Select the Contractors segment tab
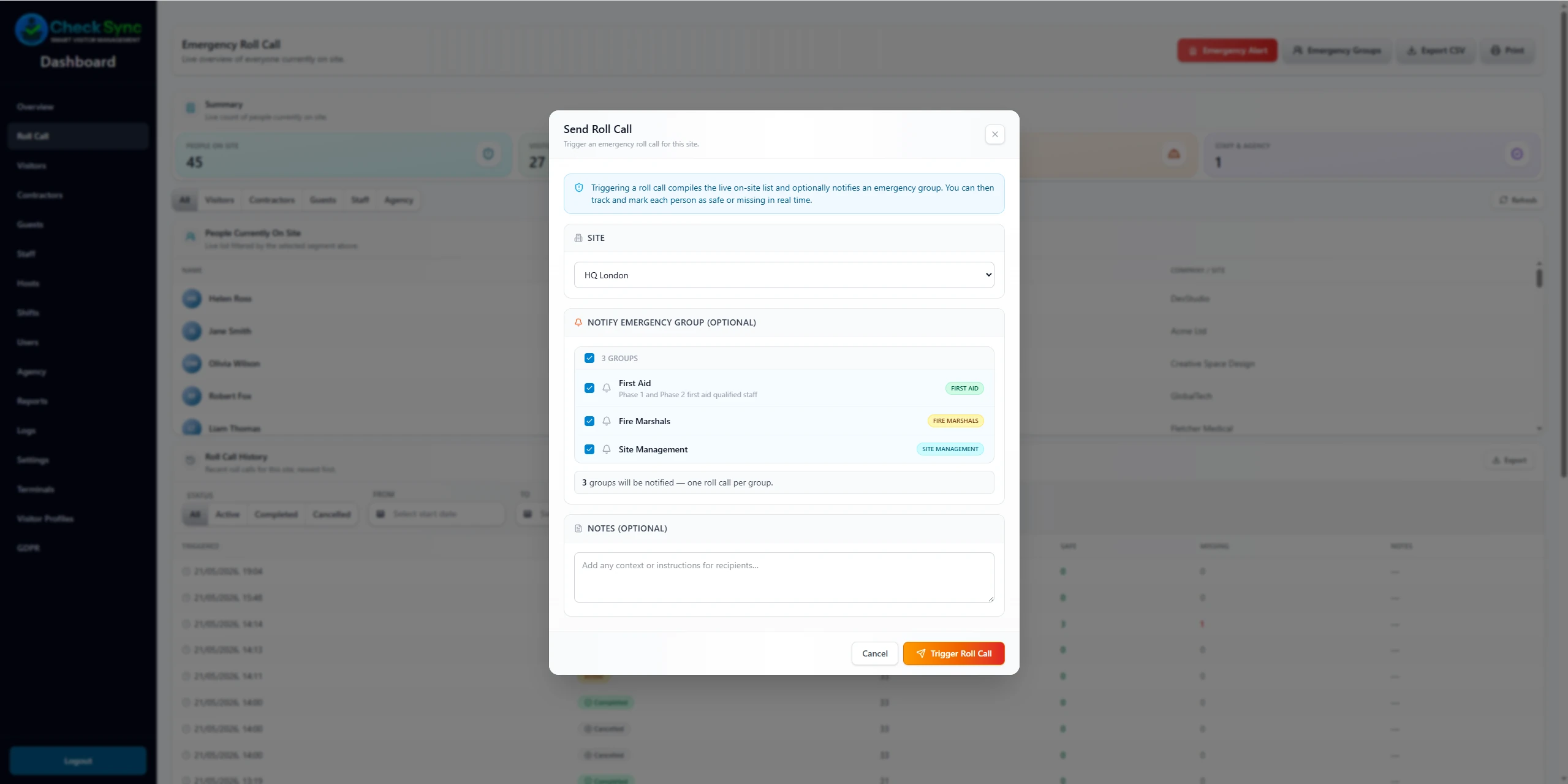Image resolution: width=1568 pixels, height=784 pixels. (272, 200)
